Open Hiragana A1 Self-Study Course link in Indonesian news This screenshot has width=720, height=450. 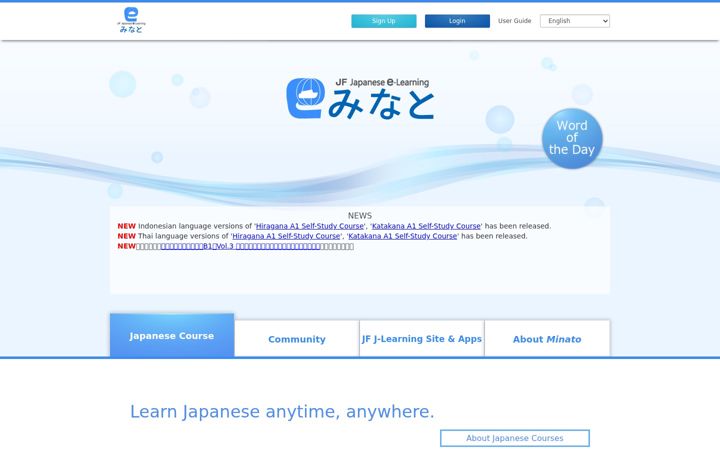[309, 226]
